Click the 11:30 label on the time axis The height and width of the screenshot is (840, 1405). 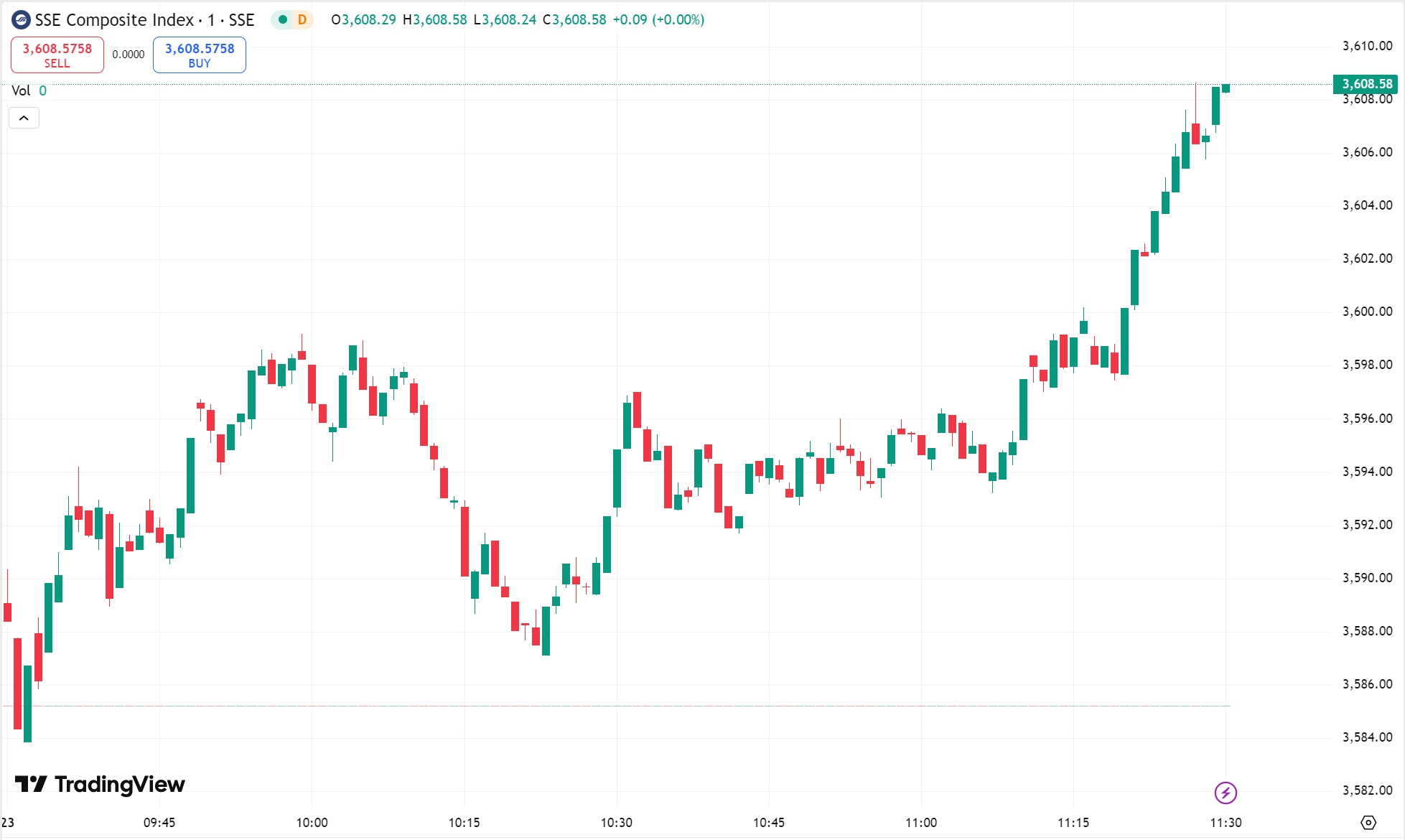pos(1228,823)
